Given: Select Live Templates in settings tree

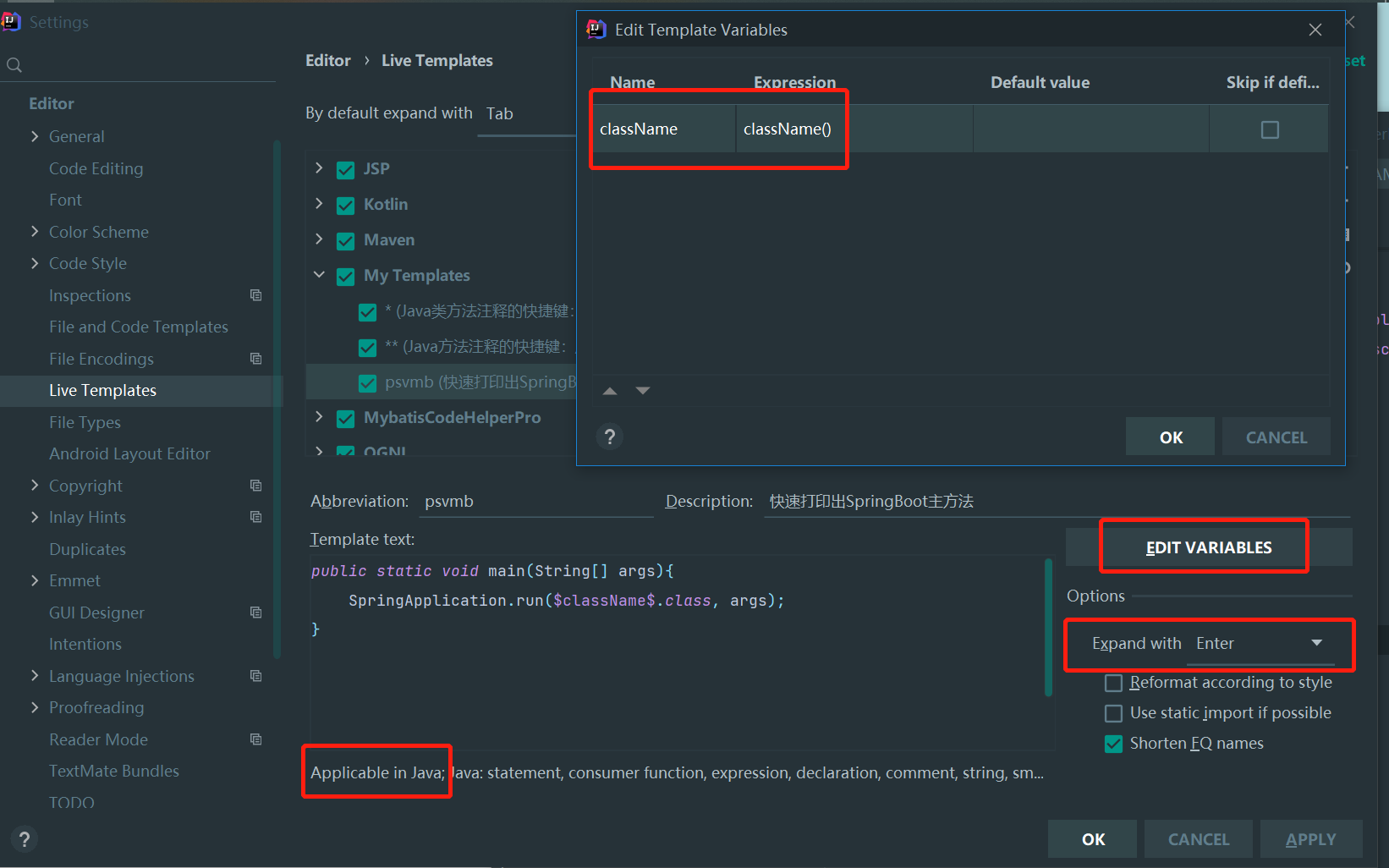Looking at the screenshot, I should click(102, 390).
